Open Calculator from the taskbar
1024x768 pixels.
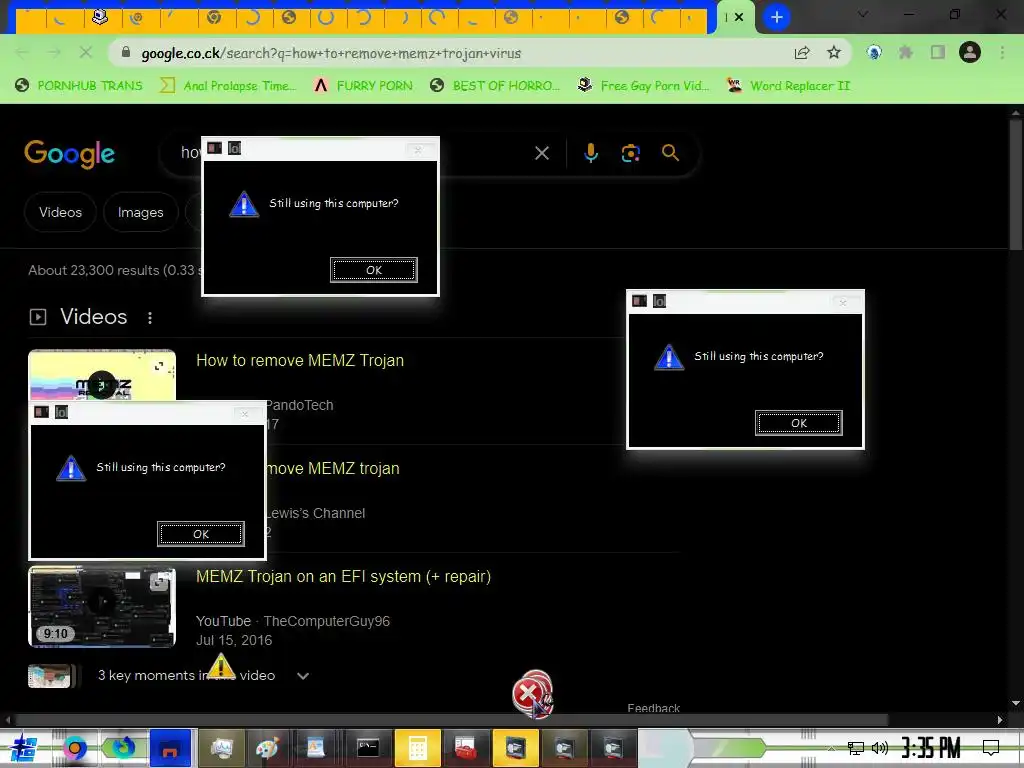coord(417,748)
